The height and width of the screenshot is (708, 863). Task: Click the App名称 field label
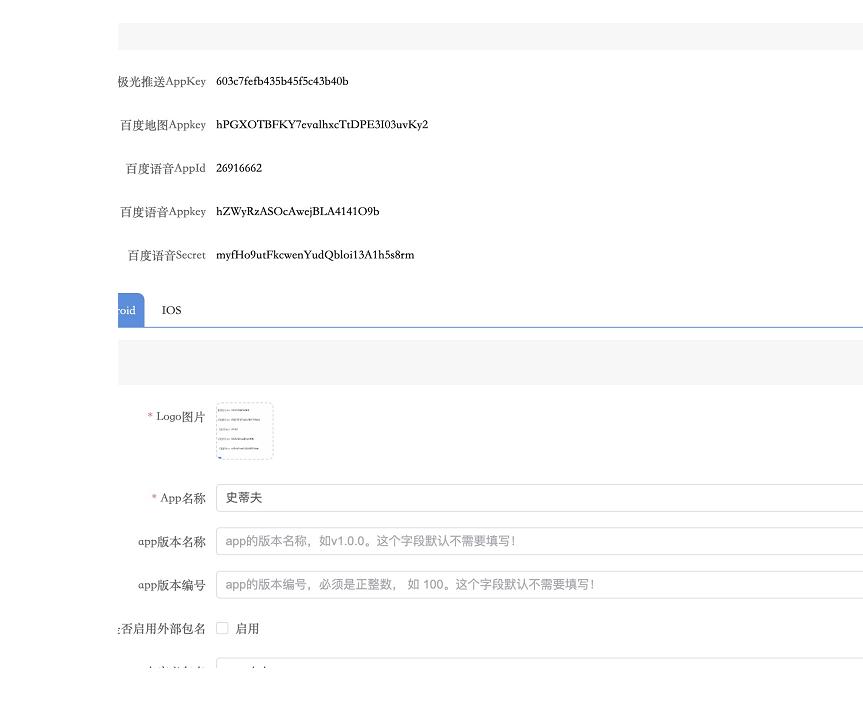[x=183, y=498]
